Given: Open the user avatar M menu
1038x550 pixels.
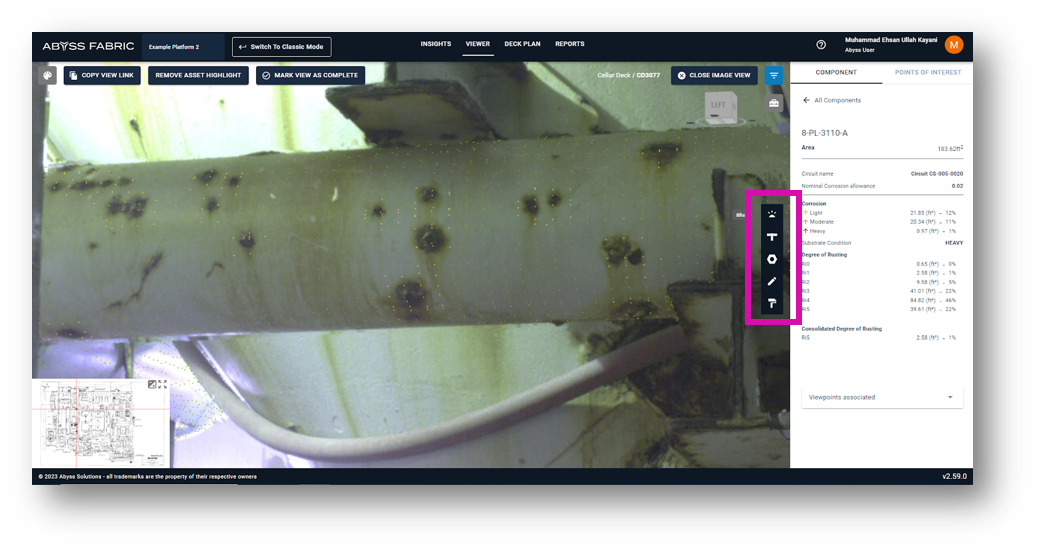Looking at the screenshot, I should pos(953,45).
